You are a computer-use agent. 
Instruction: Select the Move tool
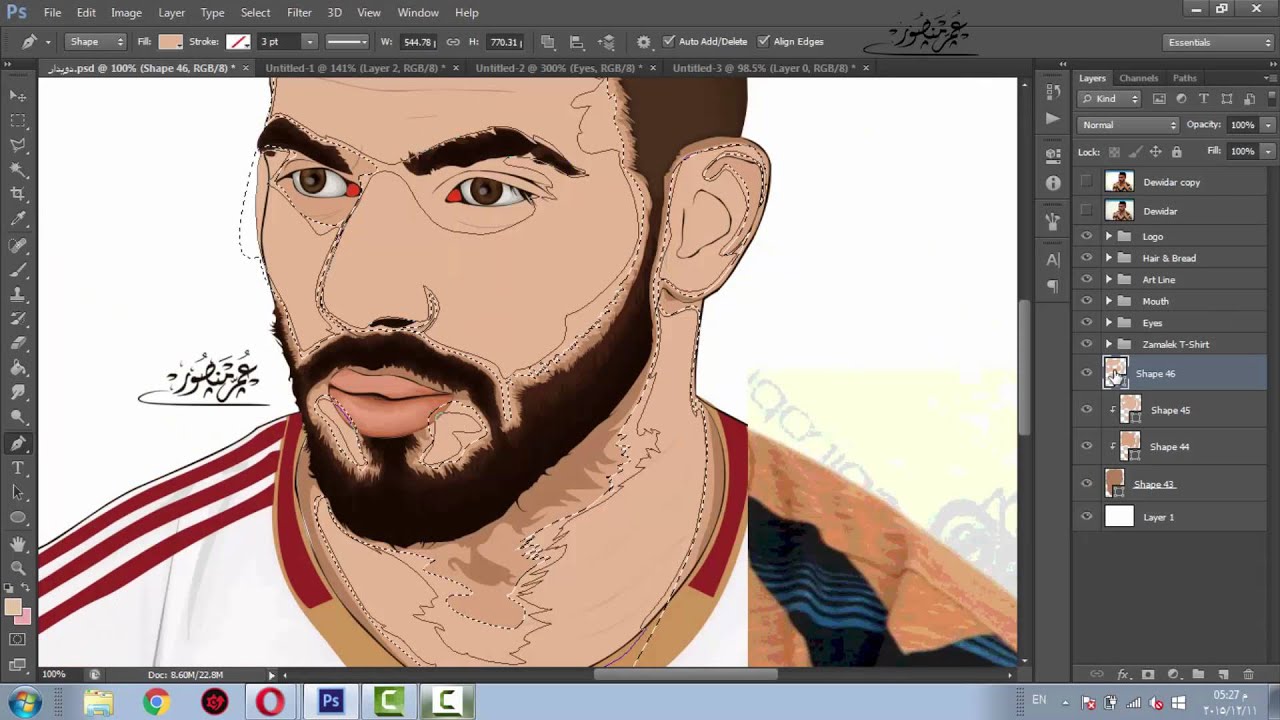[x=18, y=95]
